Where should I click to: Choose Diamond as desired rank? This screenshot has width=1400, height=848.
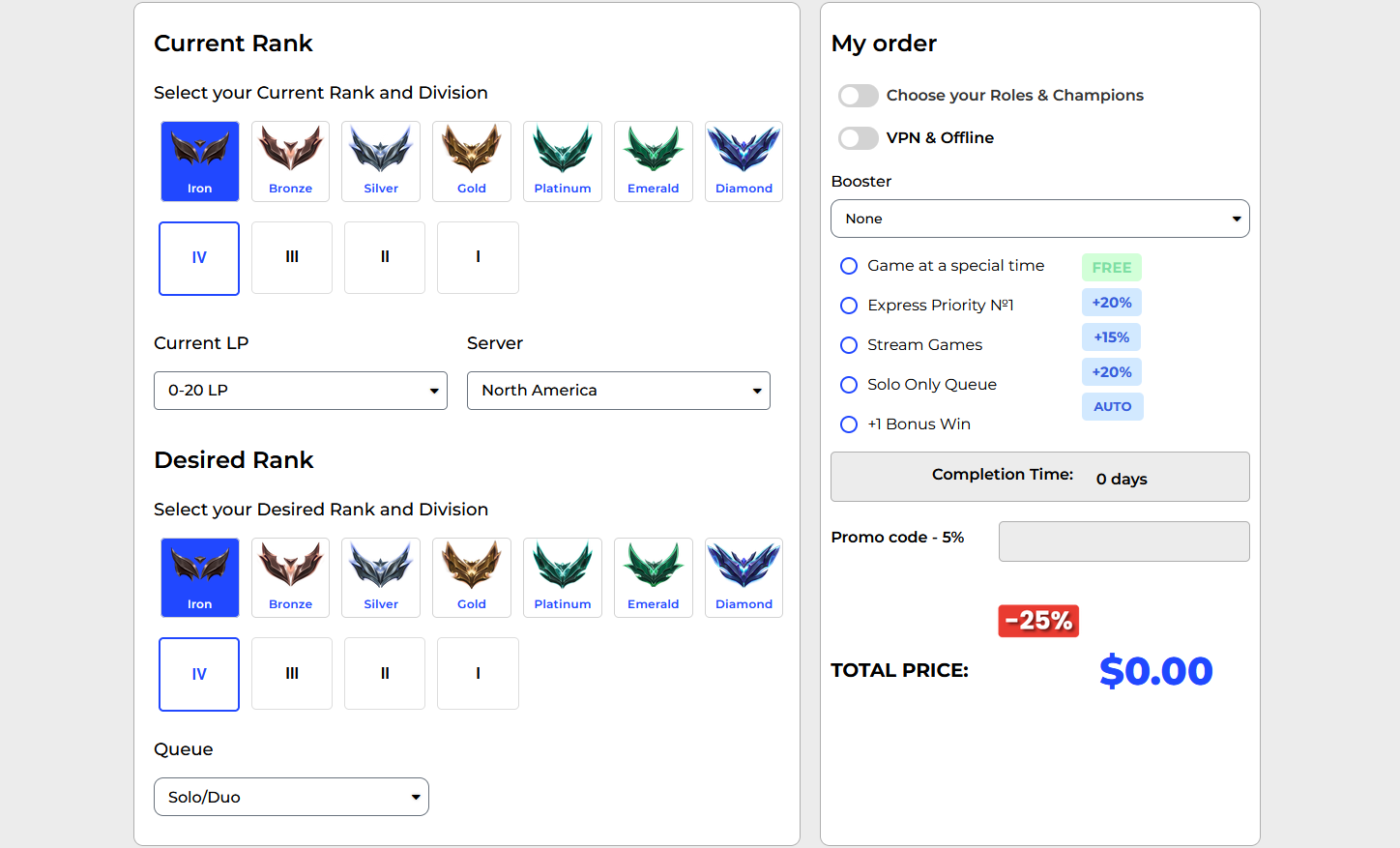[744, 577]
